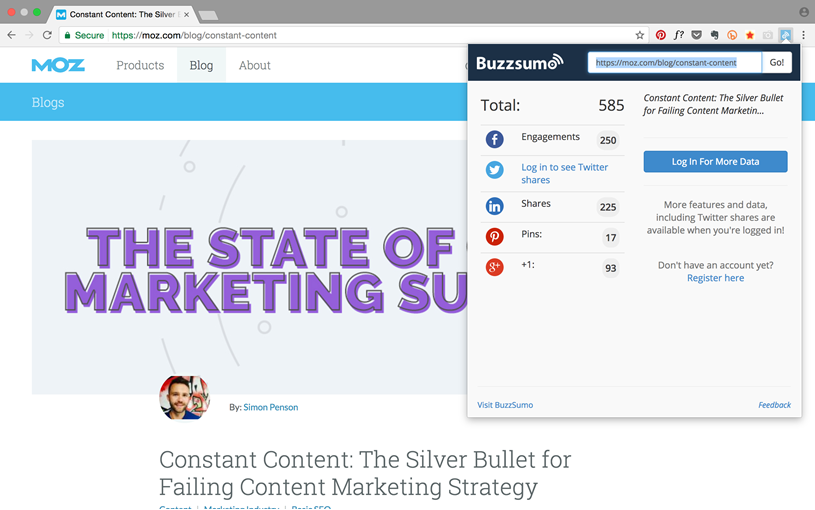Open a new tab button
Screen dimensions: 815x510
[x=208, y=16]
